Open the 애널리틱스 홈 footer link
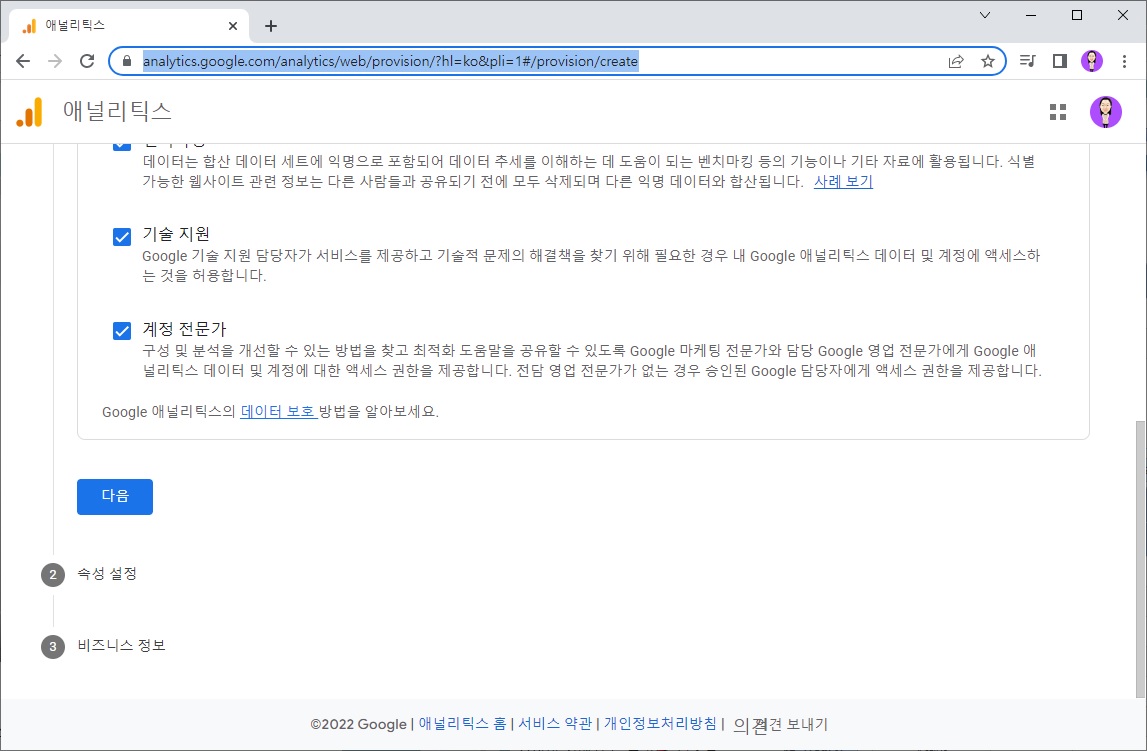 462,724
